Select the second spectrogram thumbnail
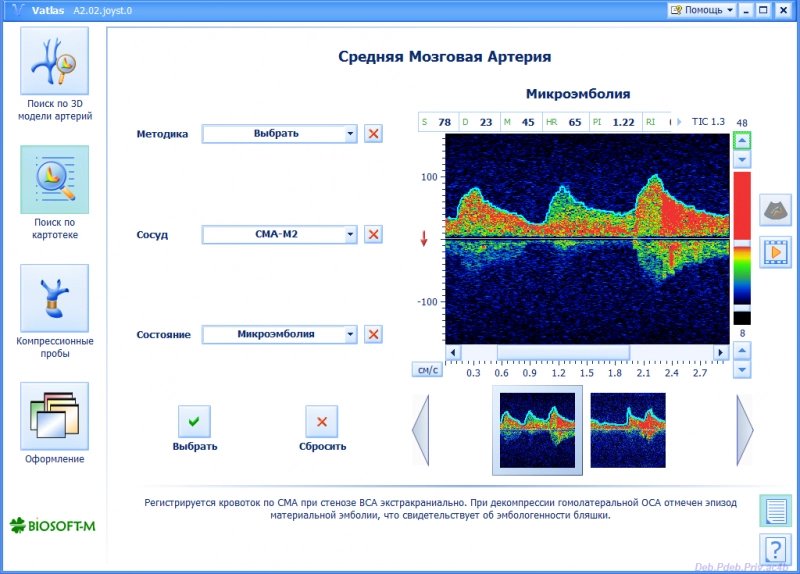The height and width of the screenshot is (574, 800). [627, 430]
